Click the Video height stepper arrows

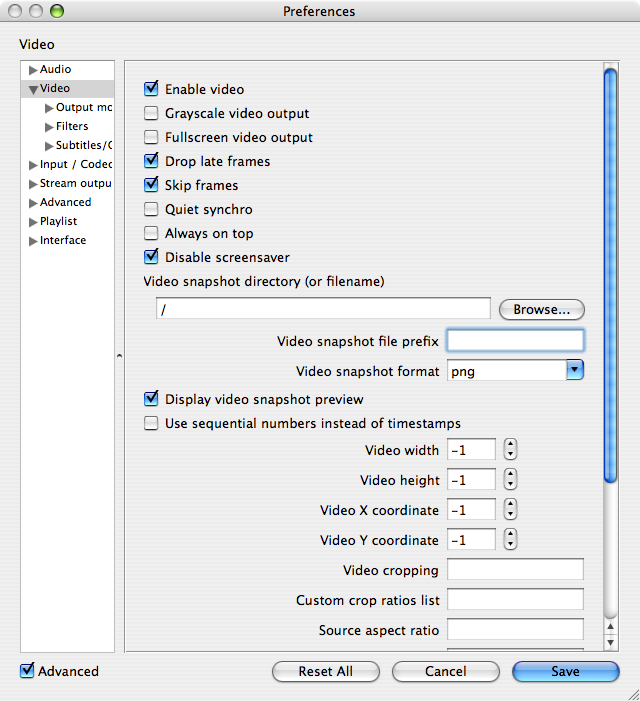tap(510, 481)
